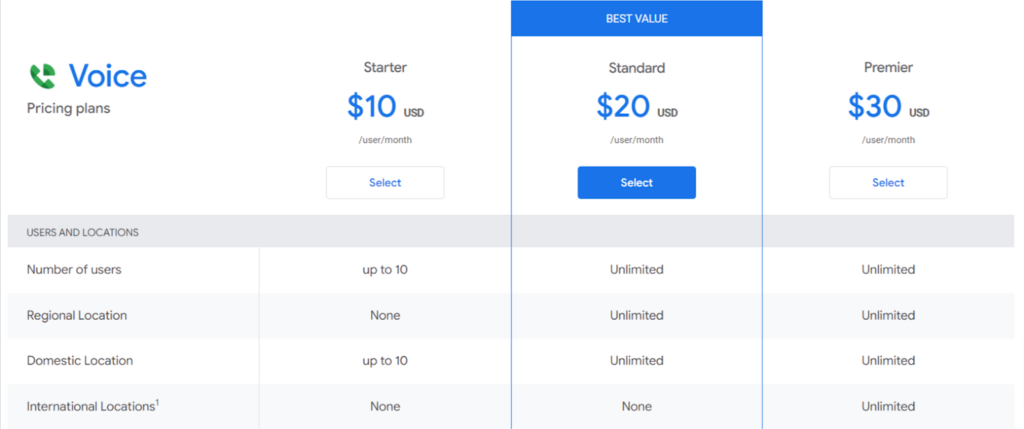Viewport: 1024px width, 429px height.
Task: Click the Standard plan heading
Action: click(636, 68)
